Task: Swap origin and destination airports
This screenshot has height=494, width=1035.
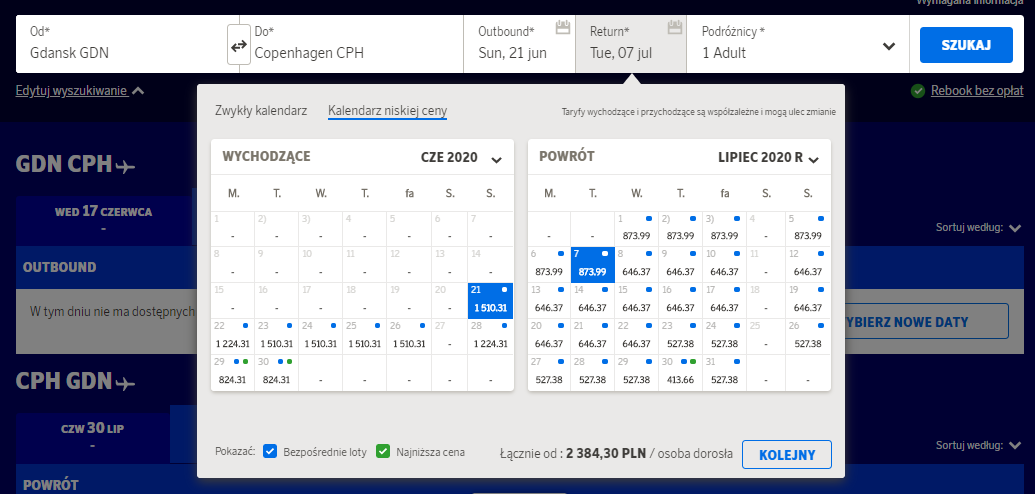Action: pos(238,46)
